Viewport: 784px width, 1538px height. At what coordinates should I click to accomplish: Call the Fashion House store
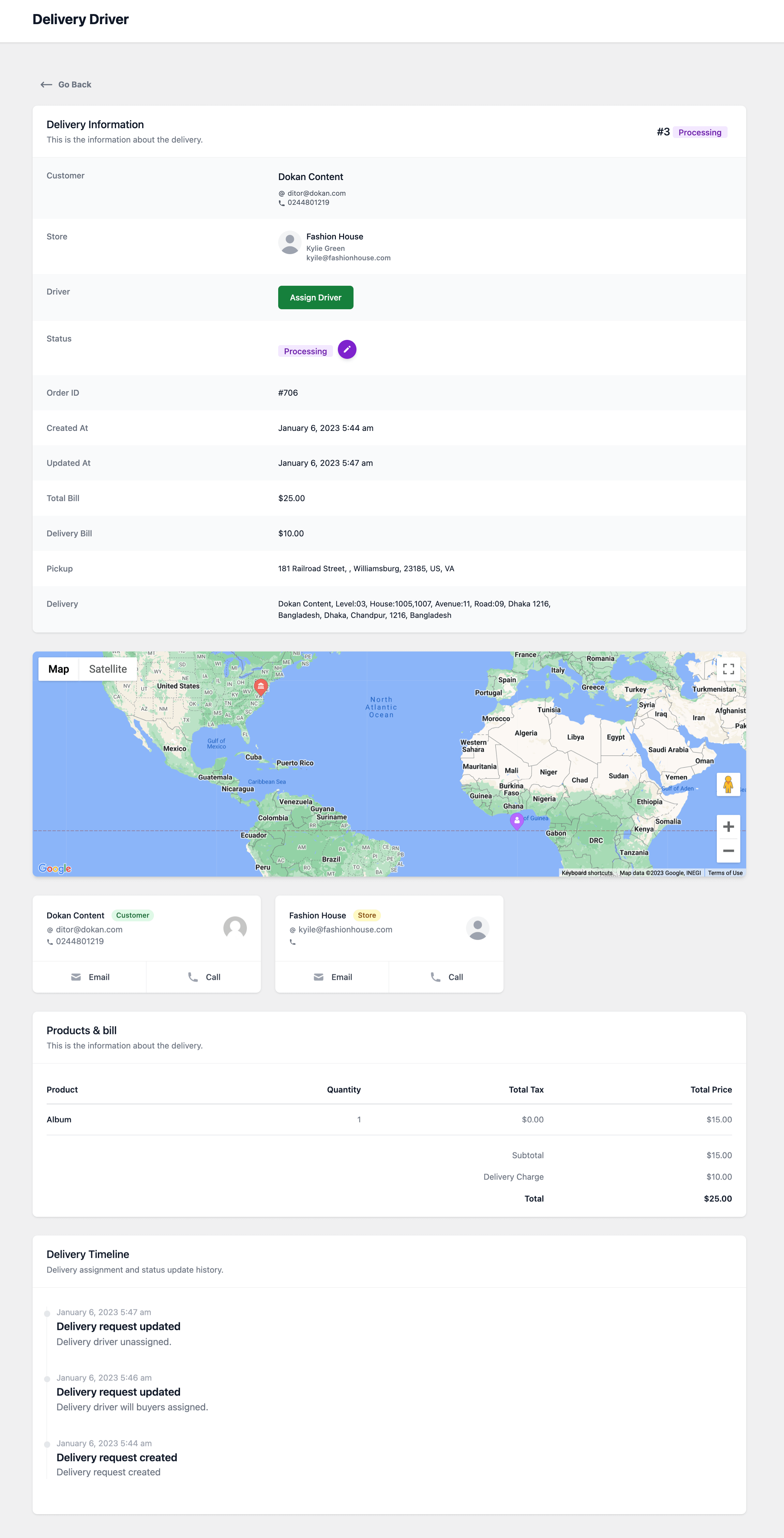(446, 977)
